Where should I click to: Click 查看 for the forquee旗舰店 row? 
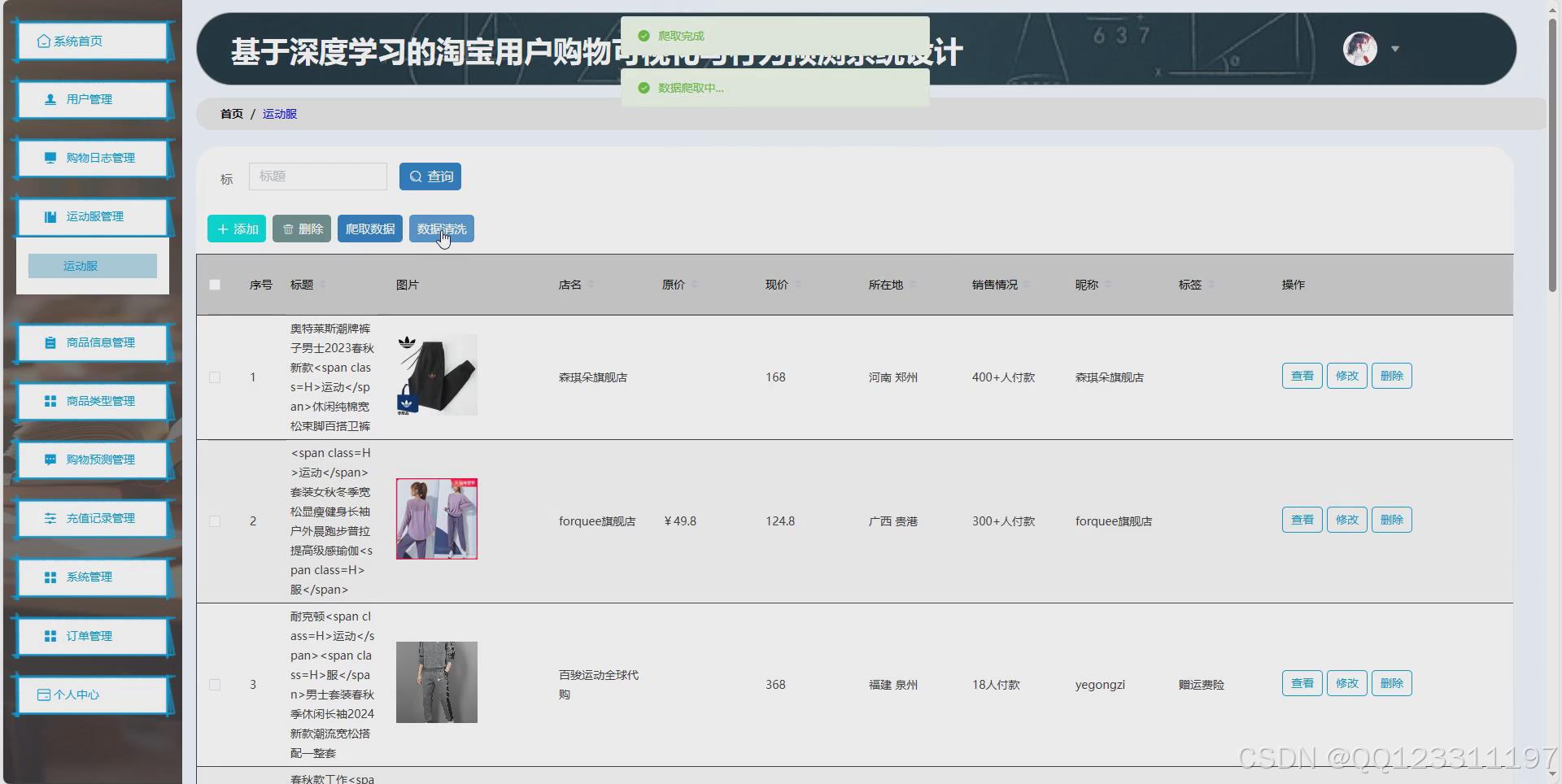click(1302, 520)
